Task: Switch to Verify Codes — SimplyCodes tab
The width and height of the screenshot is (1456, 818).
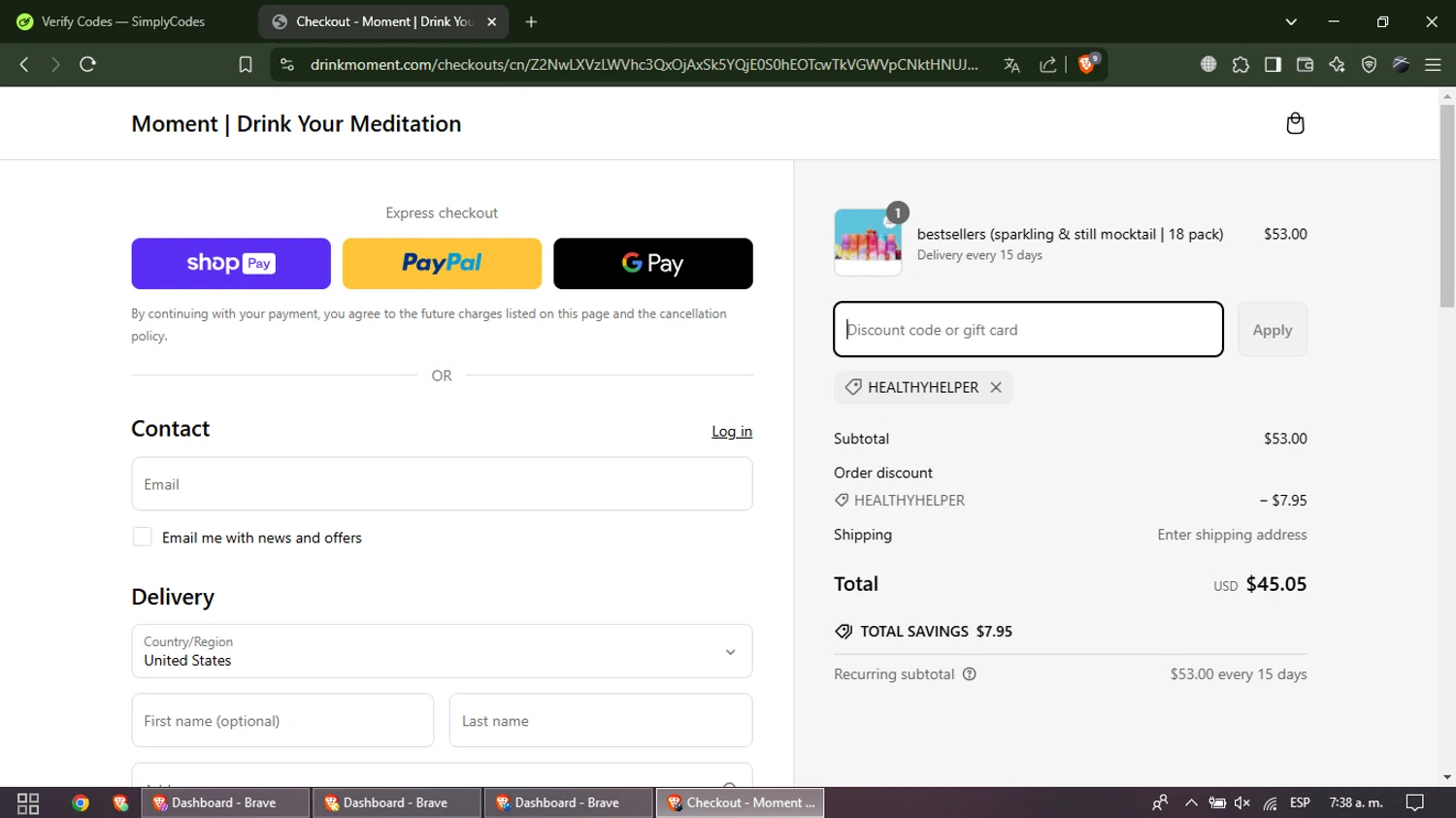Action: pyautogui.click(x=123, y=21)
